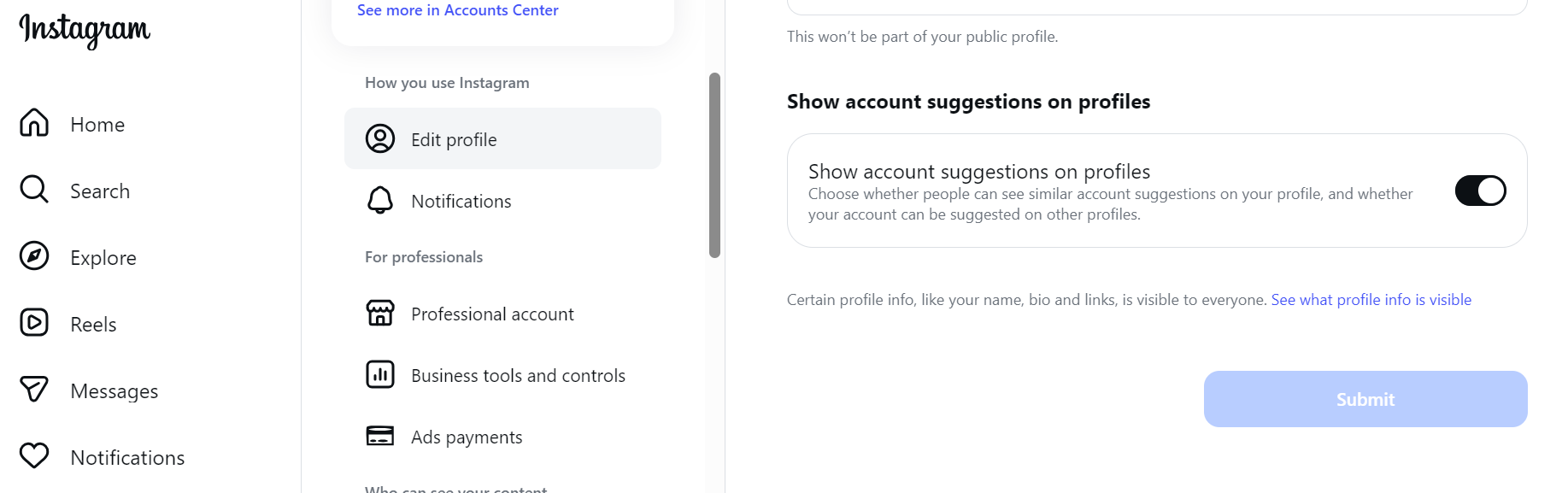Click the Professional account storefront icon
The width and height of the screenshot is (1568, 493).
[381, 313]
